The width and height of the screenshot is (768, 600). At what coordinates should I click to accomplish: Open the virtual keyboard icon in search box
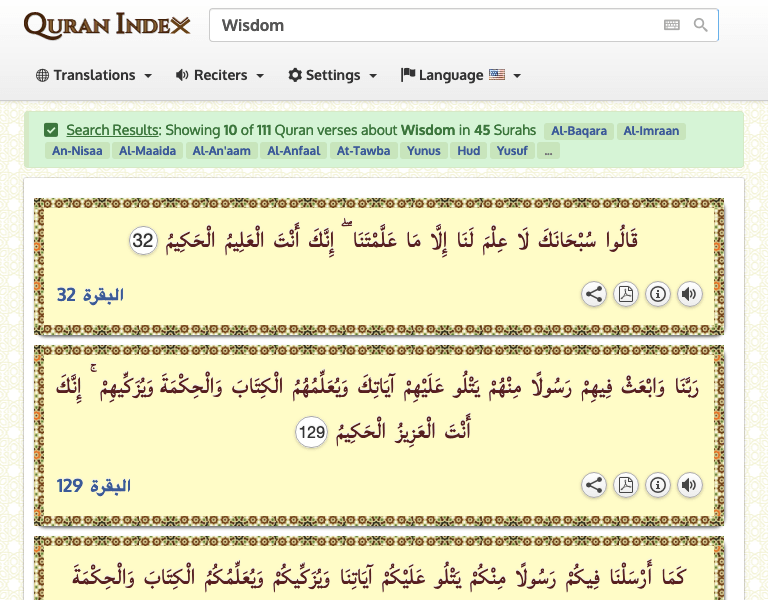click(671, 25)
